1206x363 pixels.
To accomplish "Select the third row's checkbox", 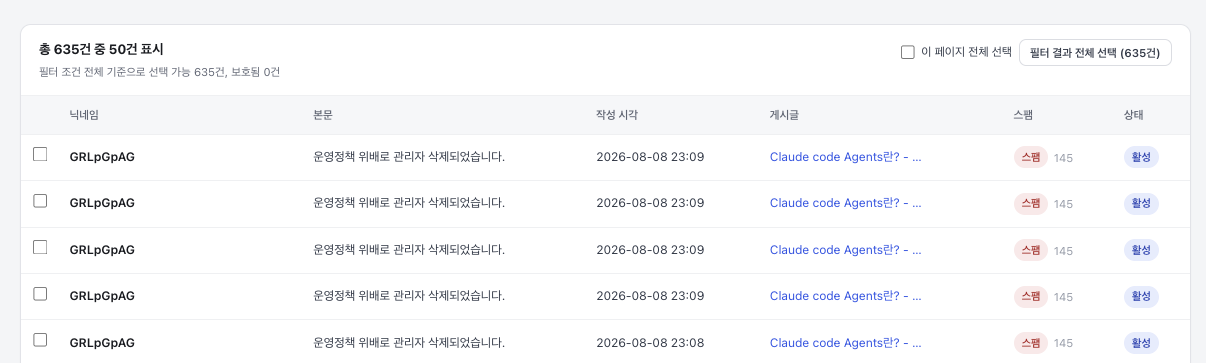I will [x=40, y=247].
